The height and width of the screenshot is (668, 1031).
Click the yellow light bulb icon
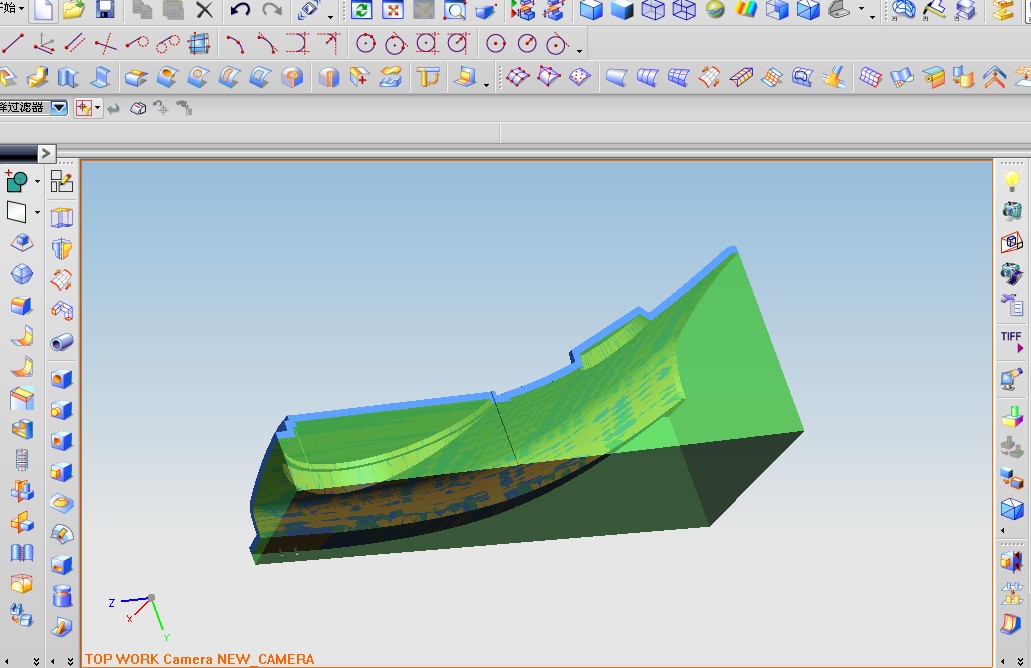(x=1012, y=180)
